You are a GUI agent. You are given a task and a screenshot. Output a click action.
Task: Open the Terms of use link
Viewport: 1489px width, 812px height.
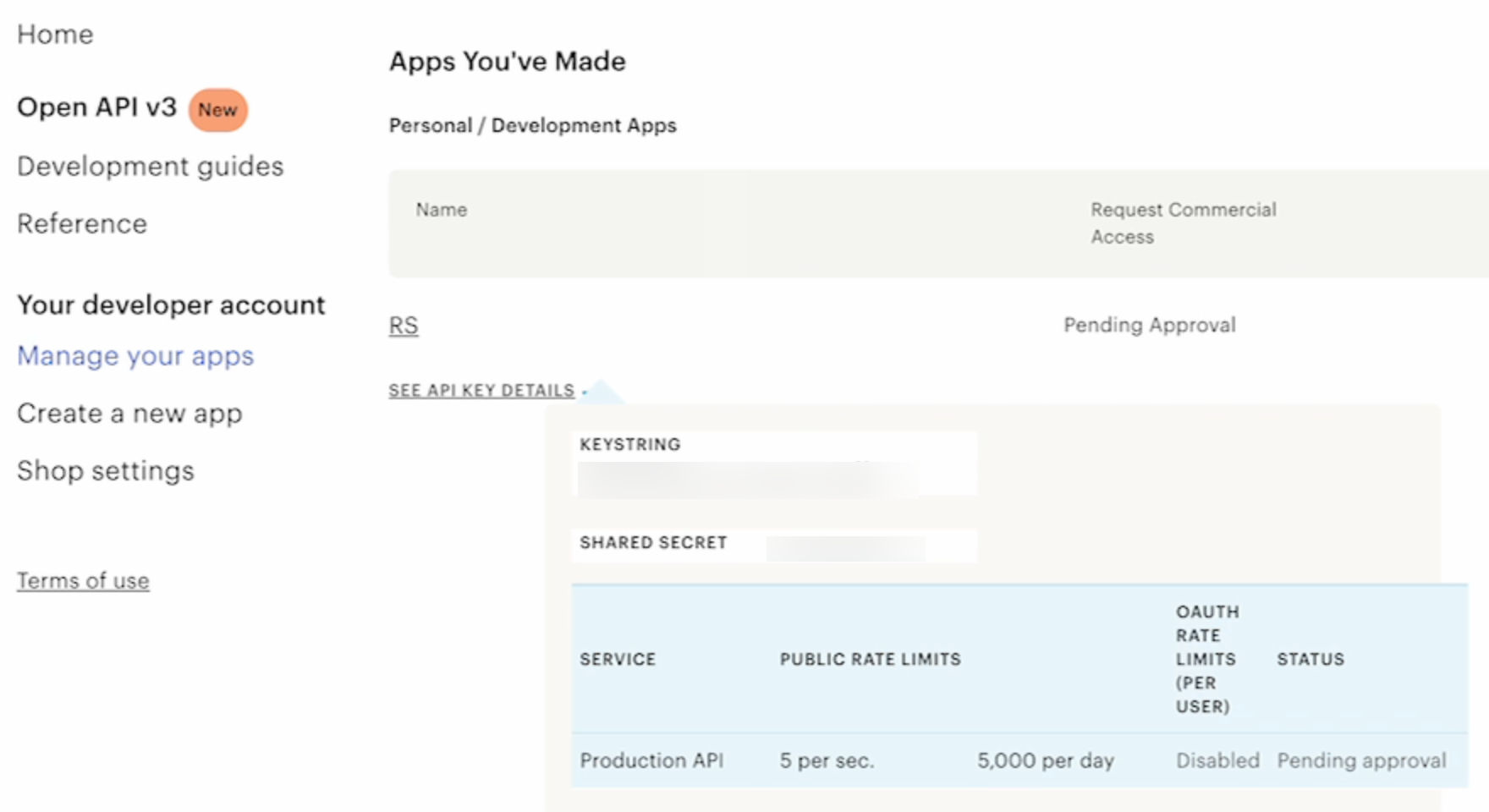pyautogui.click(x=83, y=581)
